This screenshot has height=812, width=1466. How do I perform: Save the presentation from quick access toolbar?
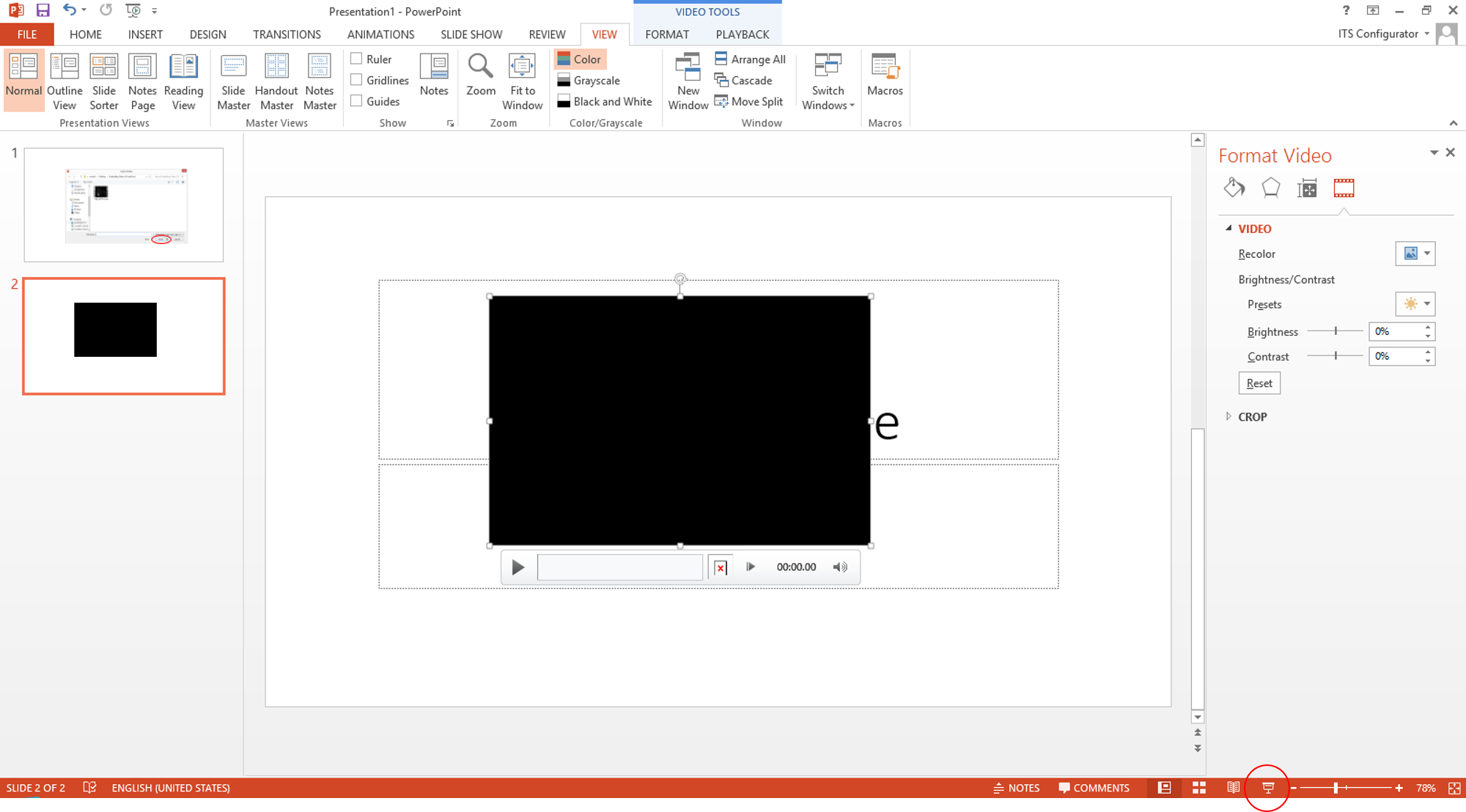pos(43,10)
